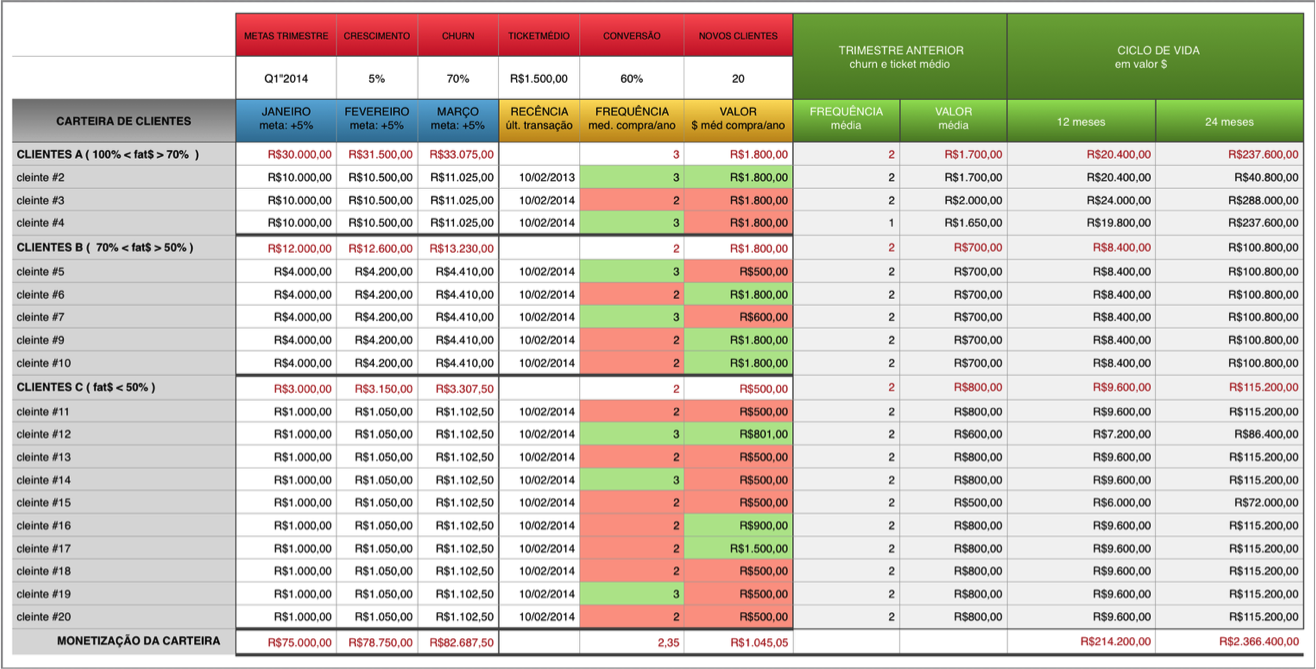1316x669 pixels.
Task: Click the NOVOS CLIENTES header cell
Action: [739, 35]
